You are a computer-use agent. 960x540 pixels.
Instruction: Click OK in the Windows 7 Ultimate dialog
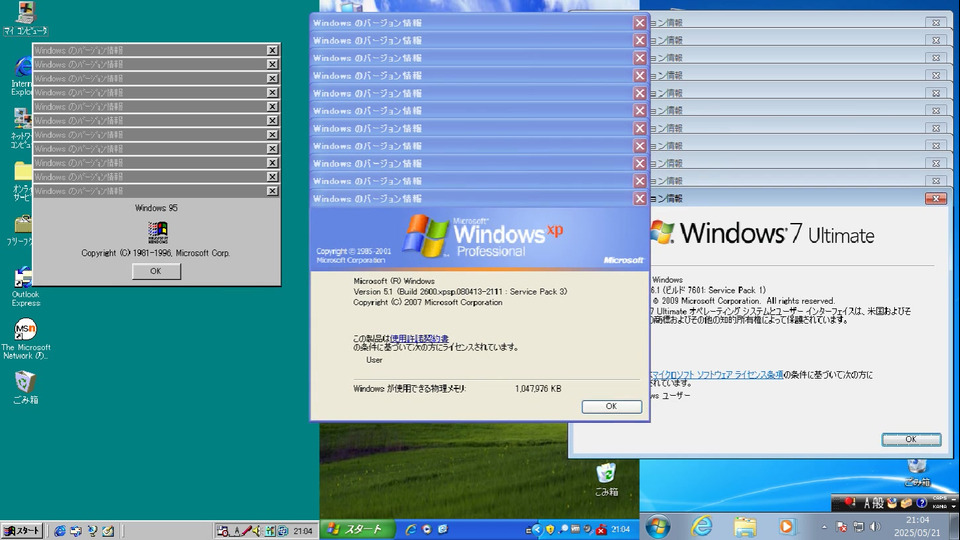click(911, 439)
